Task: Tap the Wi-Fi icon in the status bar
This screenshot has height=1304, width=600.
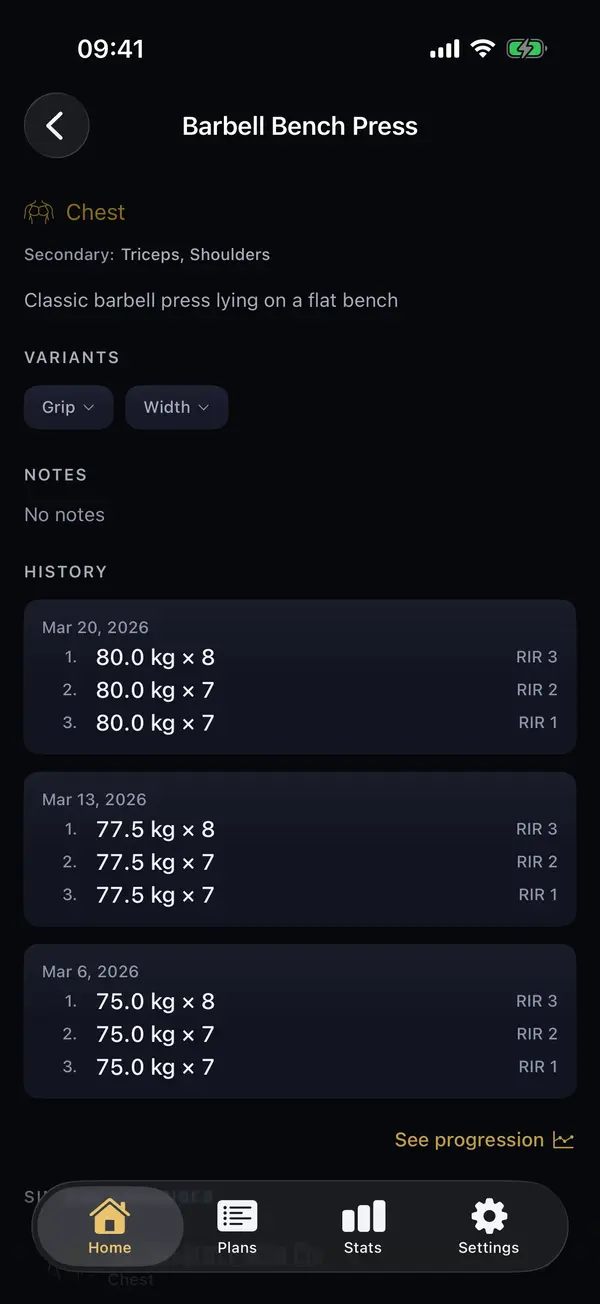Action: tap(483, 47)
